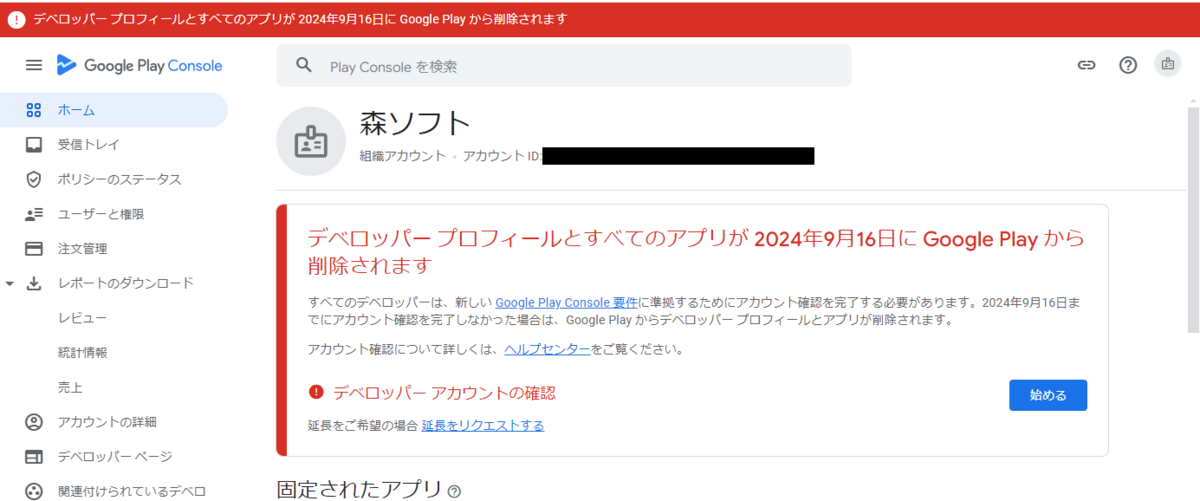Collapse the レポートのダウンロード section arrow

click(10, 284)
